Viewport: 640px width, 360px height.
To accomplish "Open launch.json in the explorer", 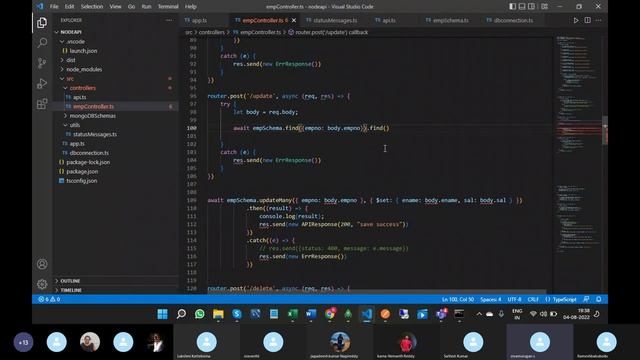I will [x=83, y=51].
